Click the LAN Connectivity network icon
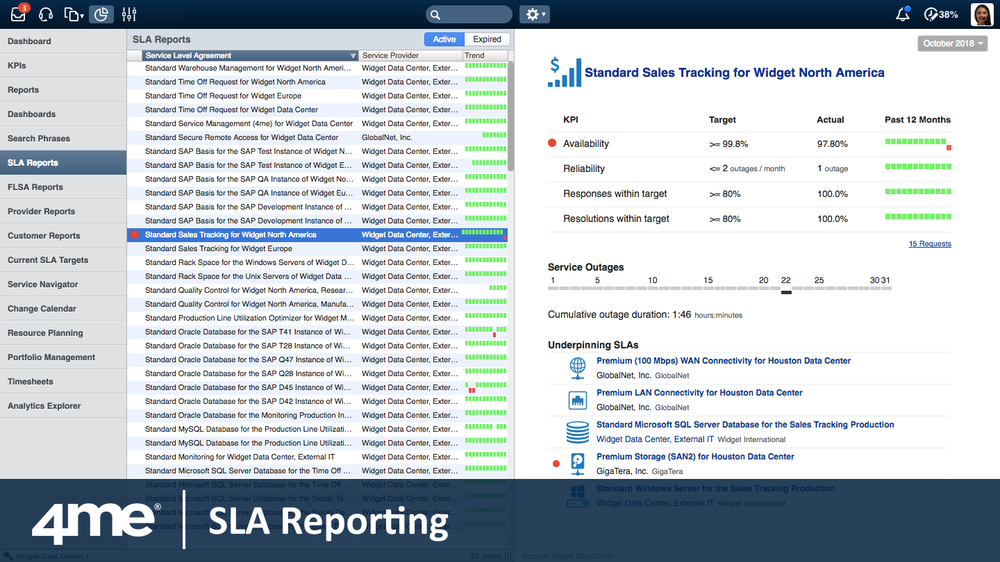 tap(577, 400)
